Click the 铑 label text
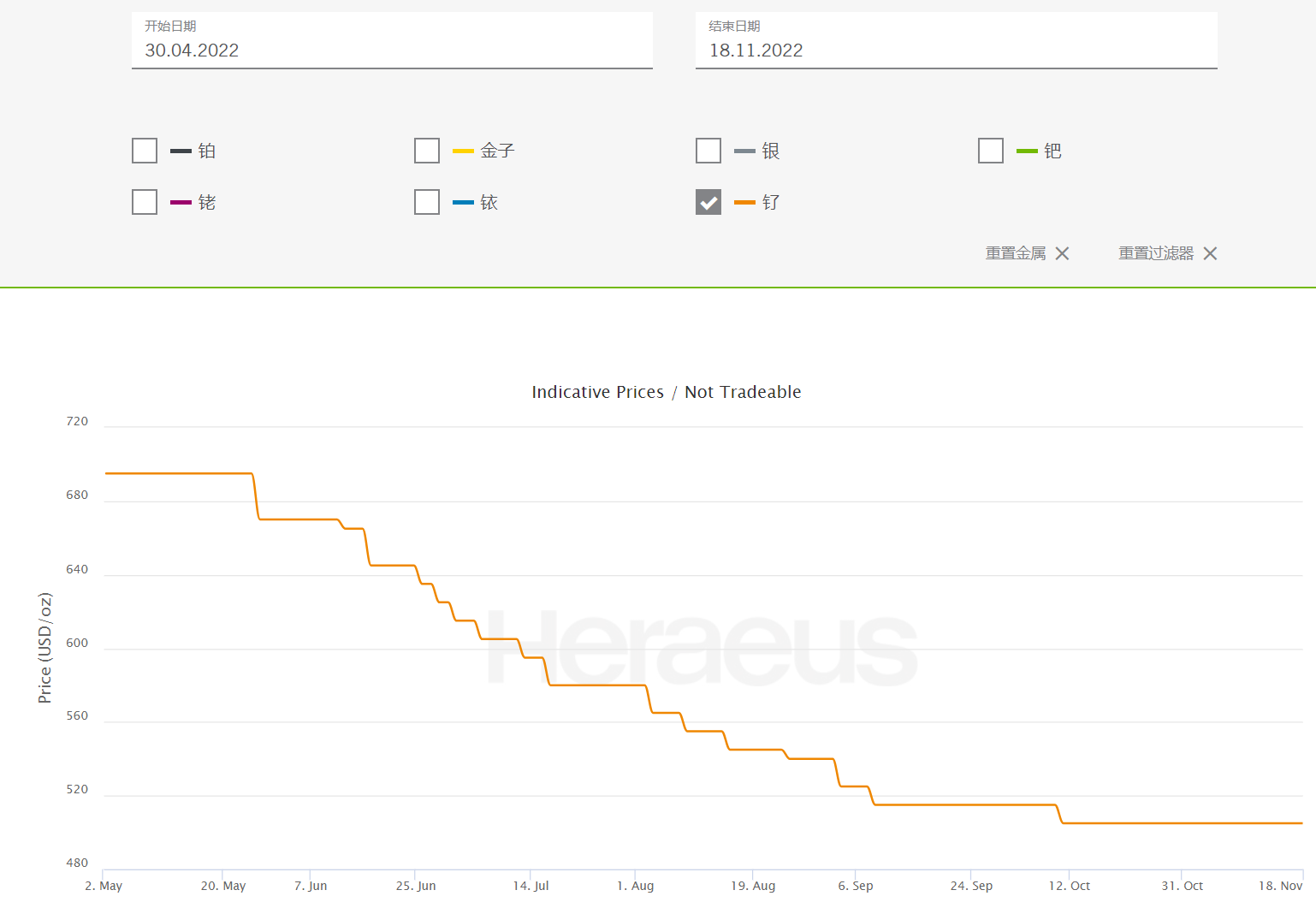Viewport: 1316px width, 902px height. click(207, 202)
